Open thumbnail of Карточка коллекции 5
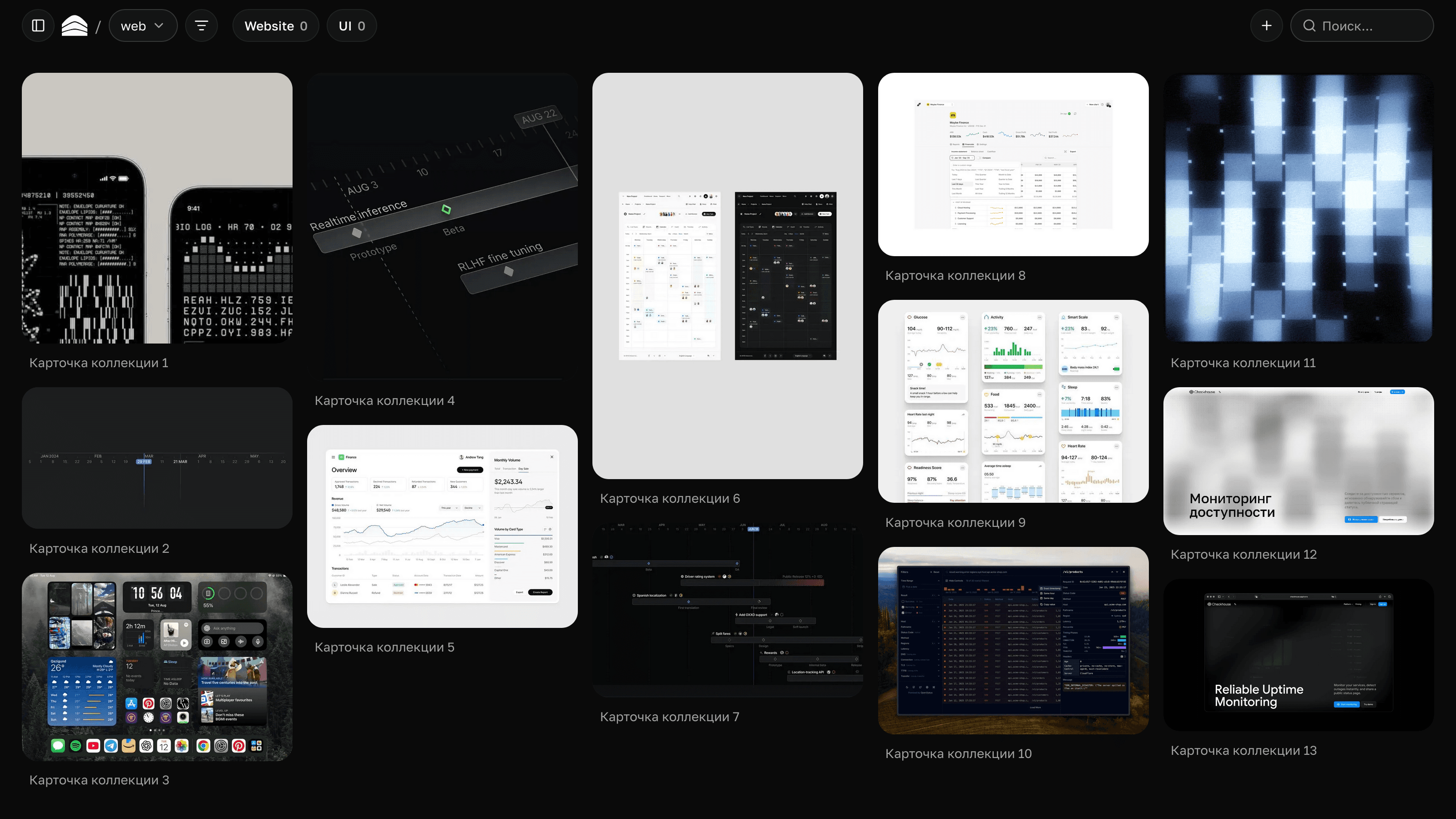The image size is (1456, 819). coord(443,526)
